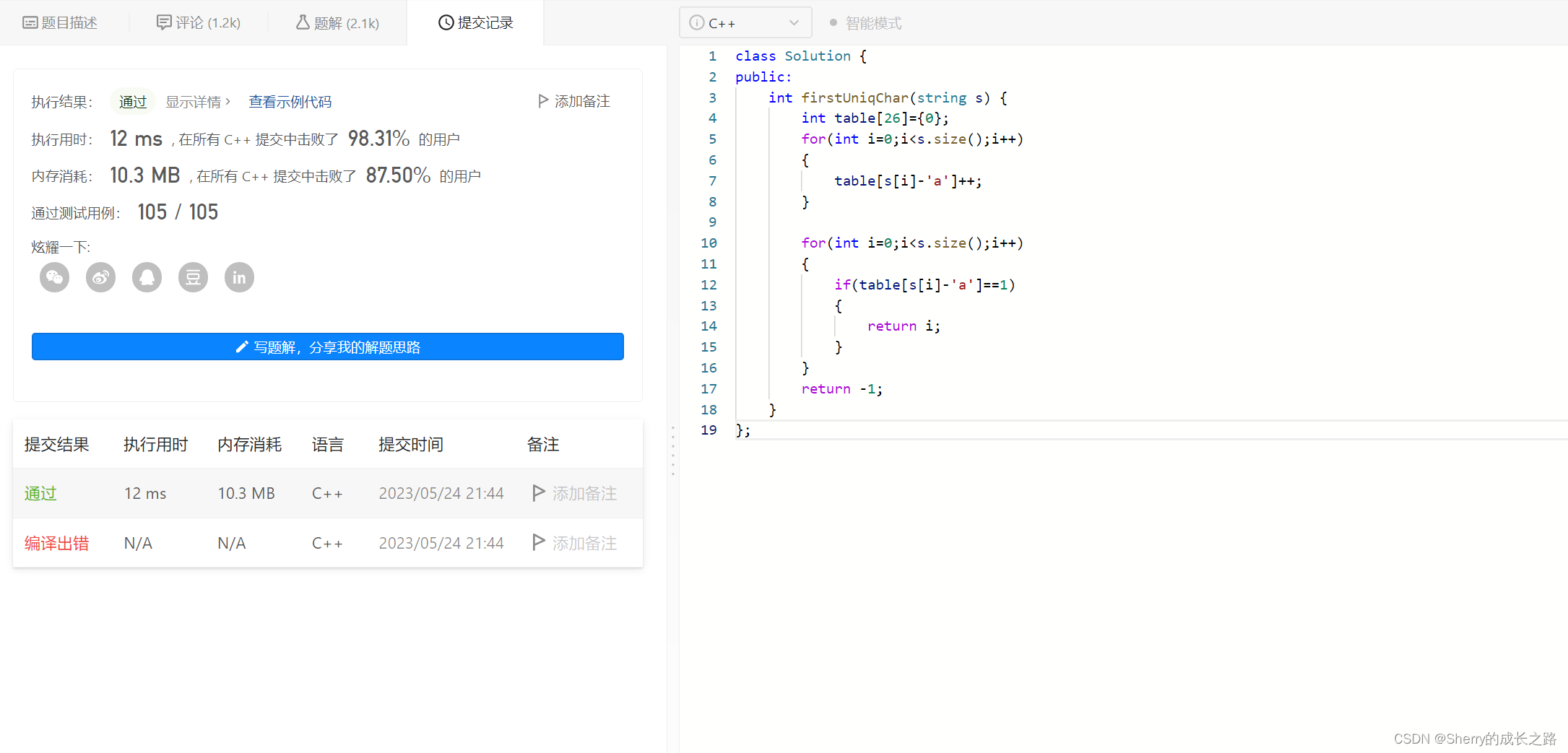Click the 语言 column header
This screenshot has width=1568, height=753.
[x=328, y=444]
